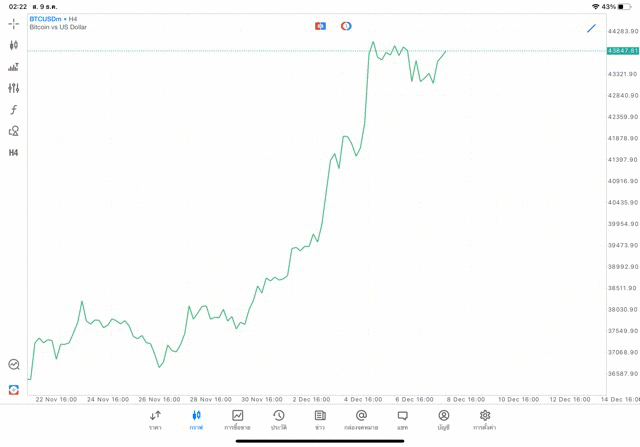Image resolution: width=640 pixels, height=447 pixels.
Task: Expand the H4 timeframe selector
Action: (14, 153)
